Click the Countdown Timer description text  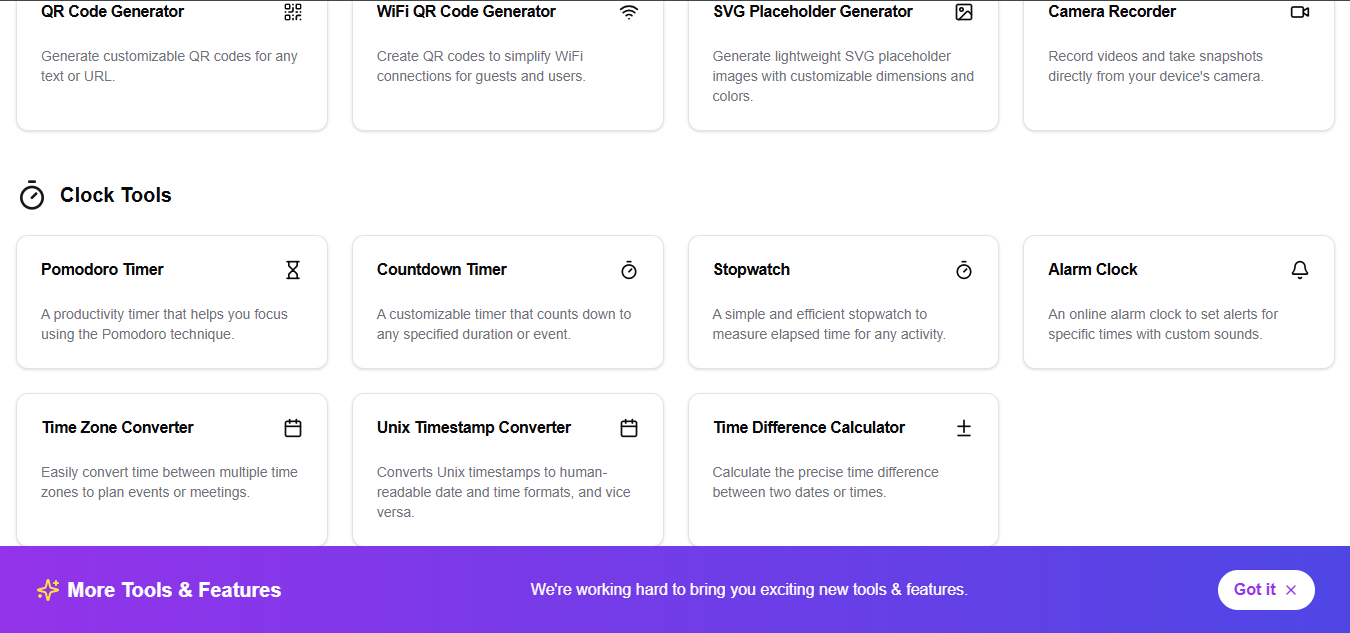click(504, 324)
